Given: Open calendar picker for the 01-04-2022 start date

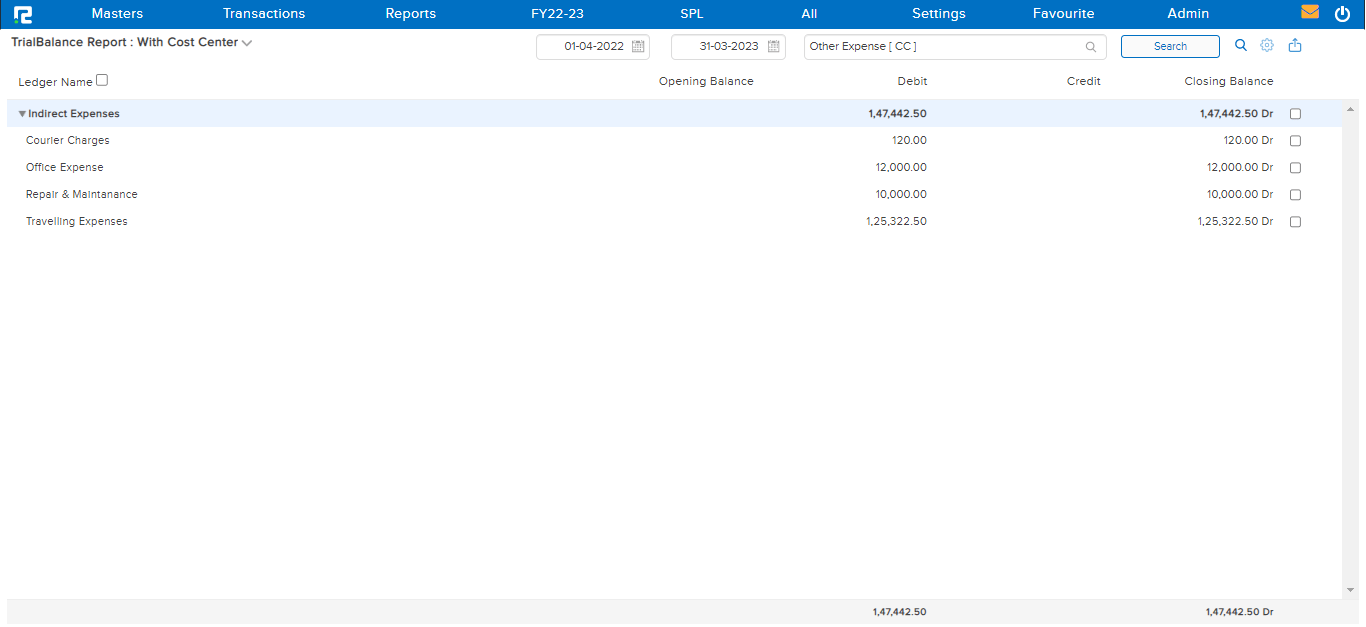Looking at the screenshot, I should [638, 47].
